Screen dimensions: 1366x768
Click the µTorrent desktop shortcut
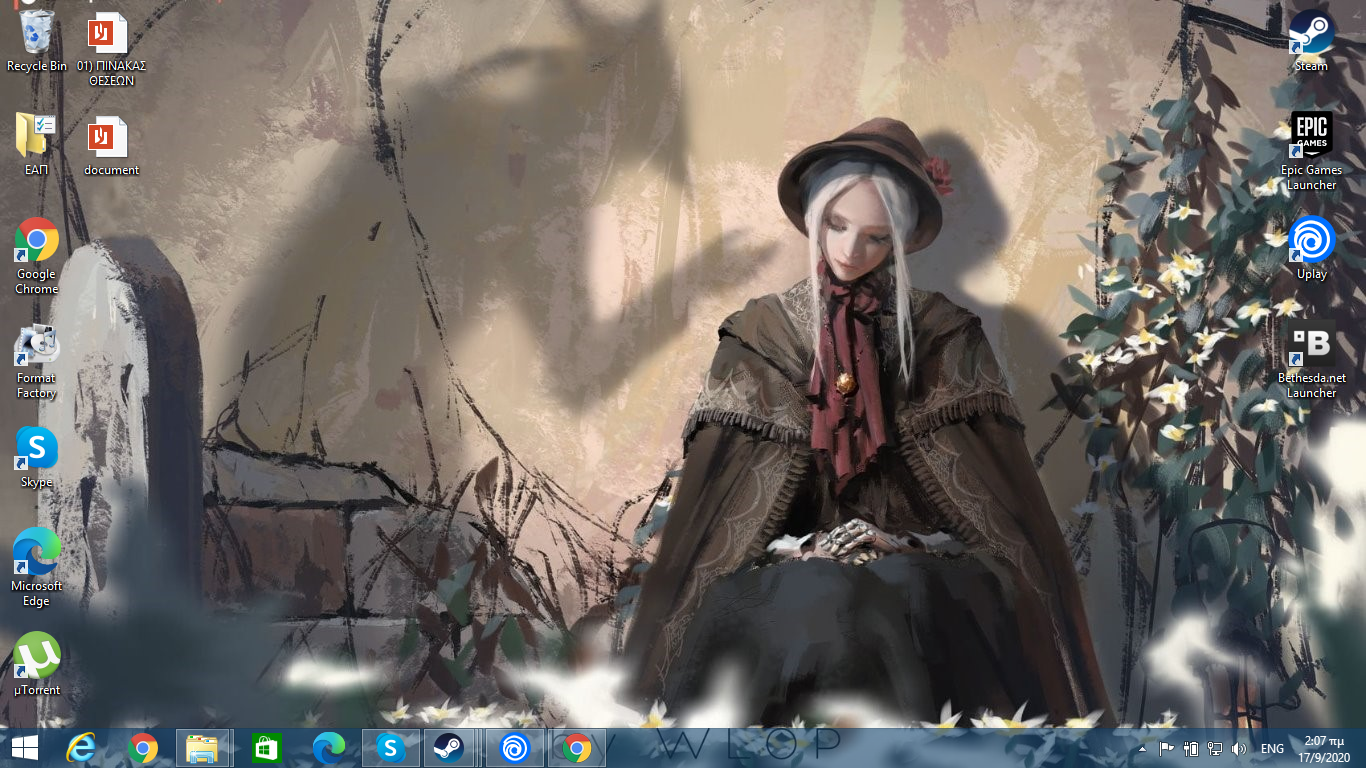pyautogui.click(x=37, y=658)
